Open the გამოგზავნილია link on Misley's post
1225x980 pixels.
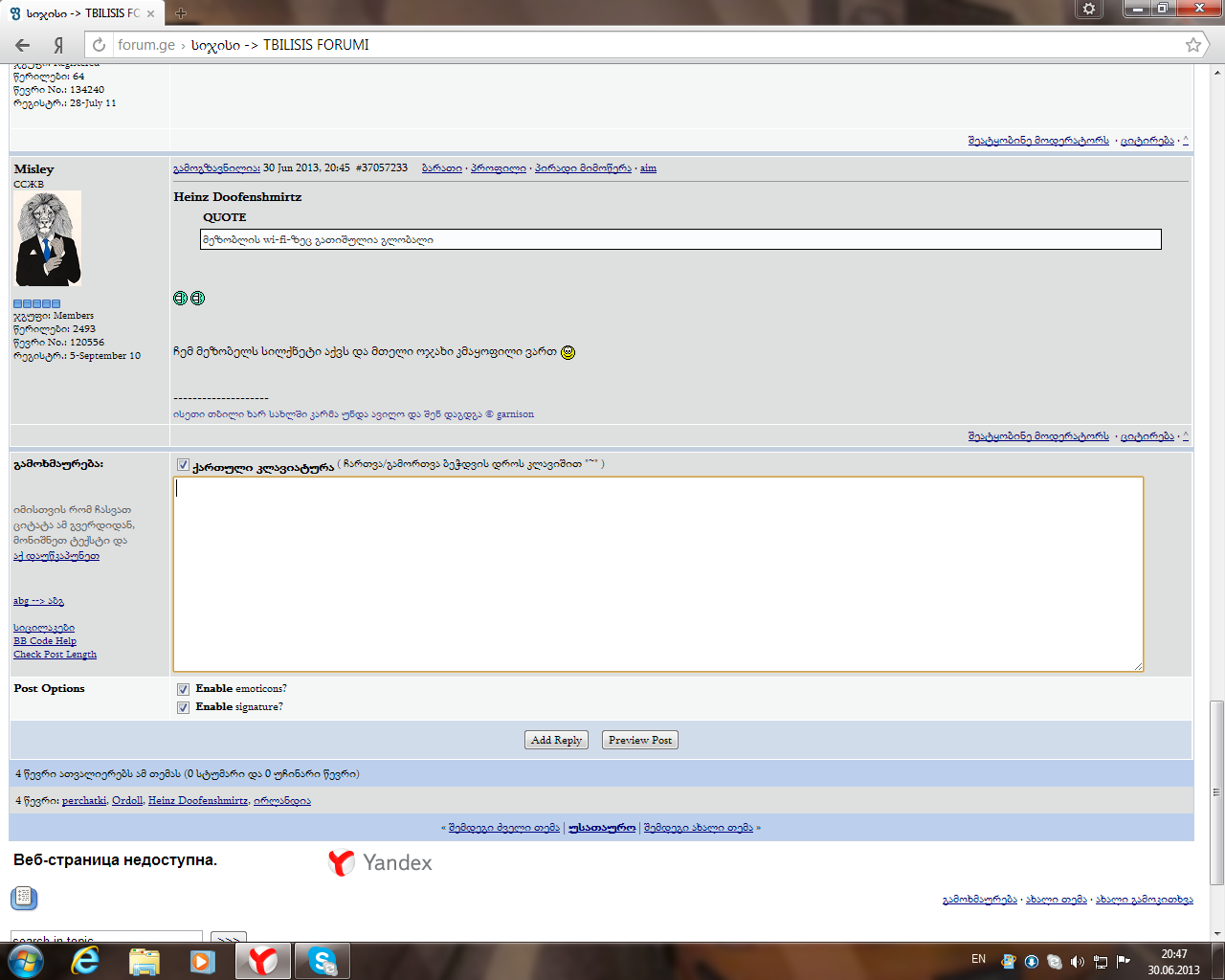click(216, 168)
